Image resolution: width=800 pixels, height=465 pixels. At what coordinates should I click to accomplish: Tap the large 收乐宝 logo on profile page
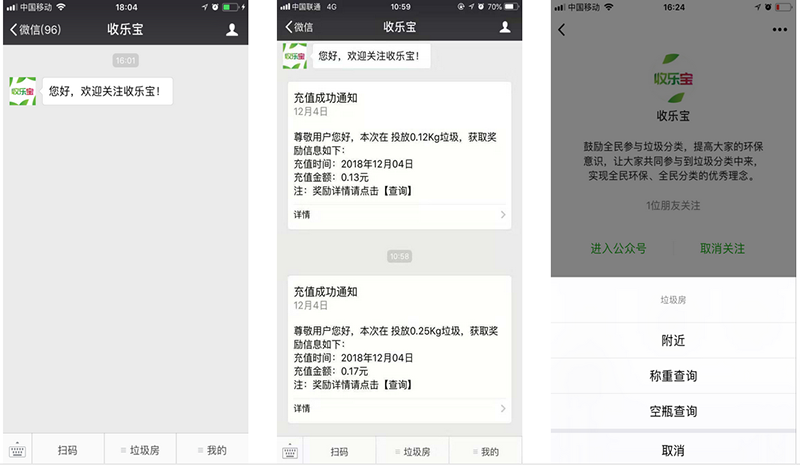[677, 73]
